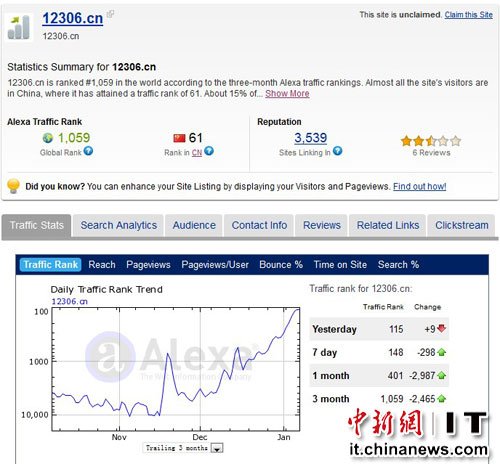Click the 1 month traffic rank value 401
Screen dimensions: 500x464
(x=395, y=376)
